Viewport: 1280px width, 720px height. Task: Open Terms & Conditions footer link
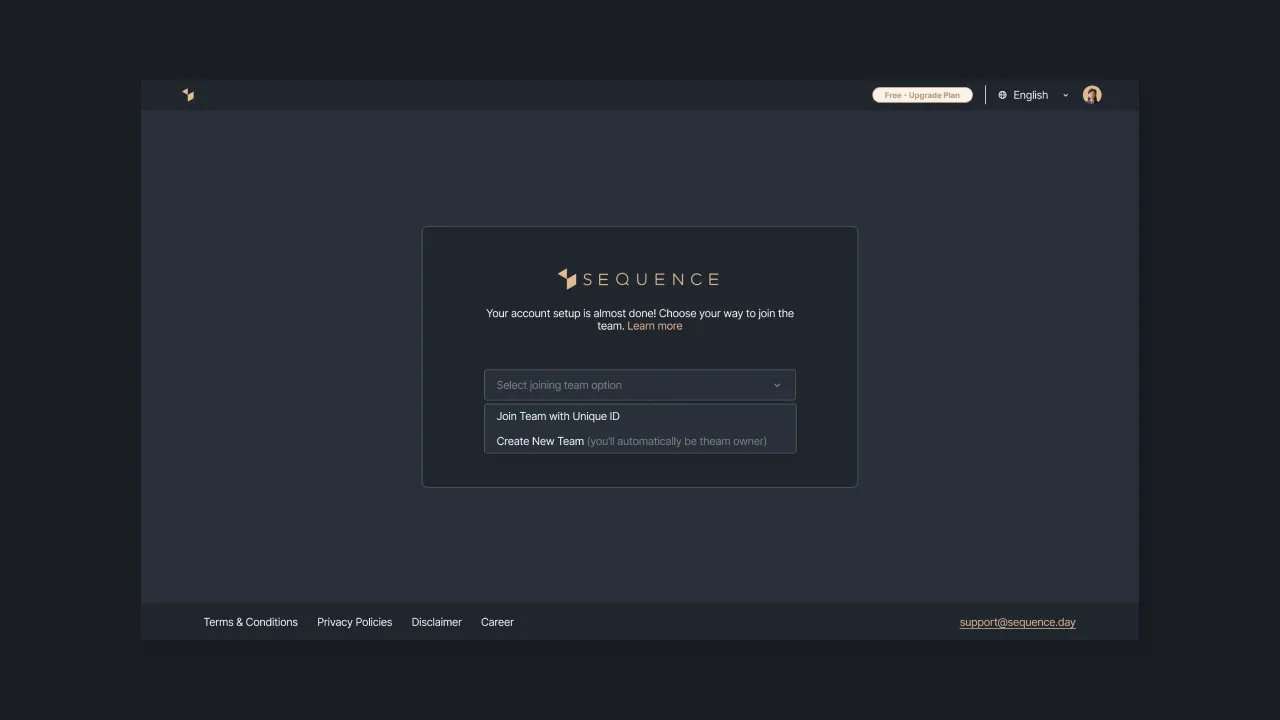click(x=251, y=622)
